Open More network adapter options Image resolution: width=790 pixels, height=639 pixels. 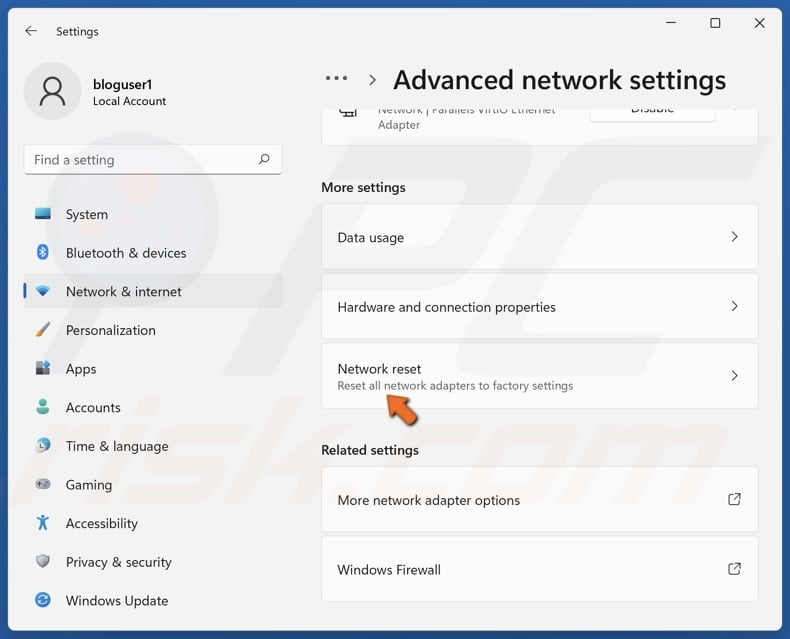(540, 499)
